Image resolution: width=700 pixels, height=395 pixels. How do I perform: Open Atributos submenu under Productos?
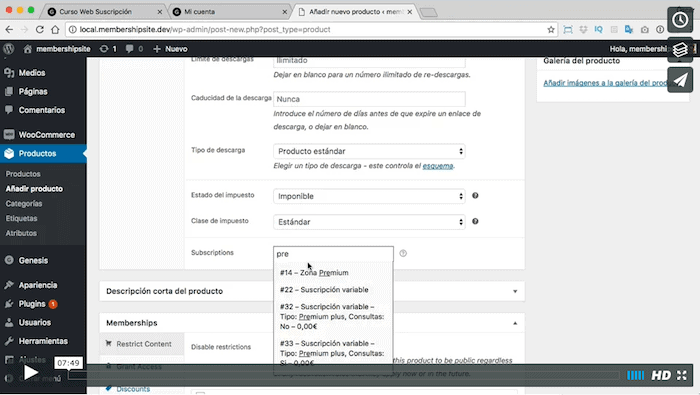coord(21,233)
